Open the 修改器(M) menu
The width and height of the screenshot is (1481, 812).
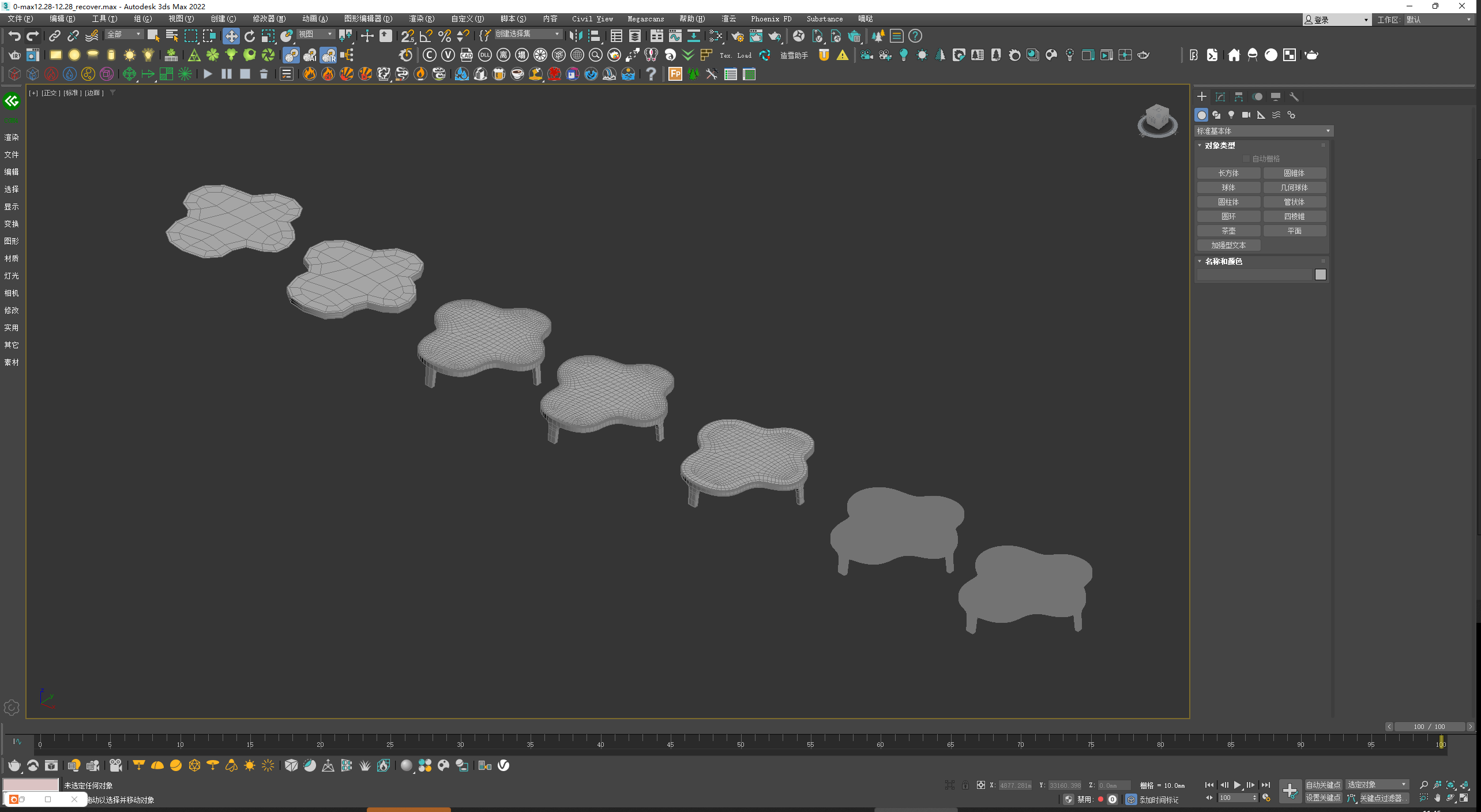pos(269,19)
